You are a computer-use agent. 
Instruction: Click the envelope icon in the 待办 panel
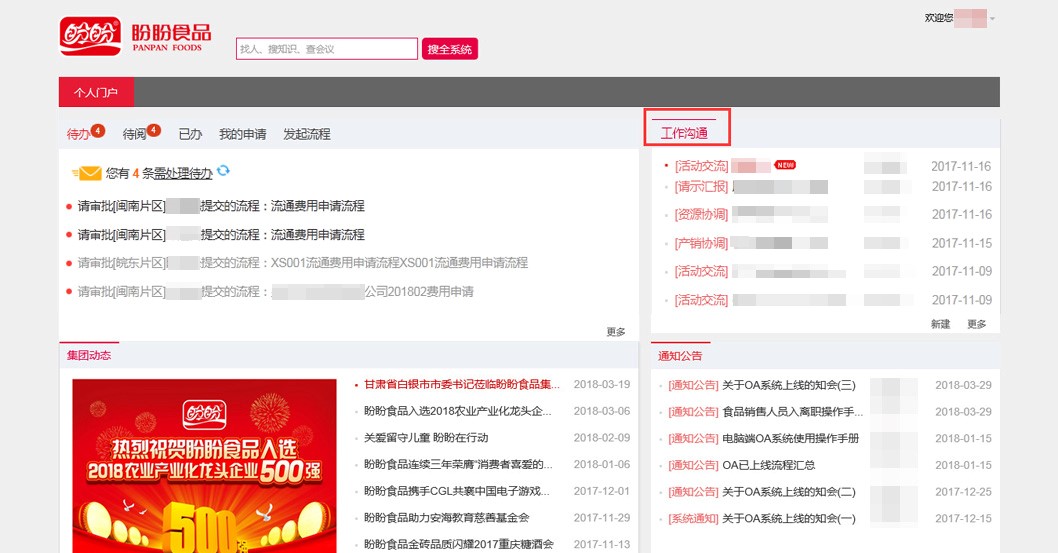pyautogui.click(x=89, y=173)
